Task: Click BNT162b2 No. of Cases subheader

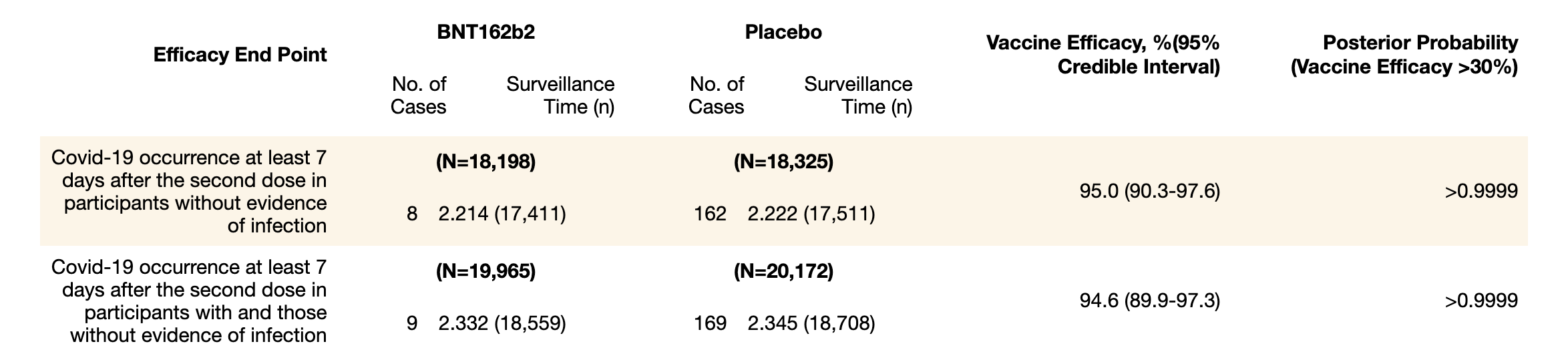Action: click(419, 96)
